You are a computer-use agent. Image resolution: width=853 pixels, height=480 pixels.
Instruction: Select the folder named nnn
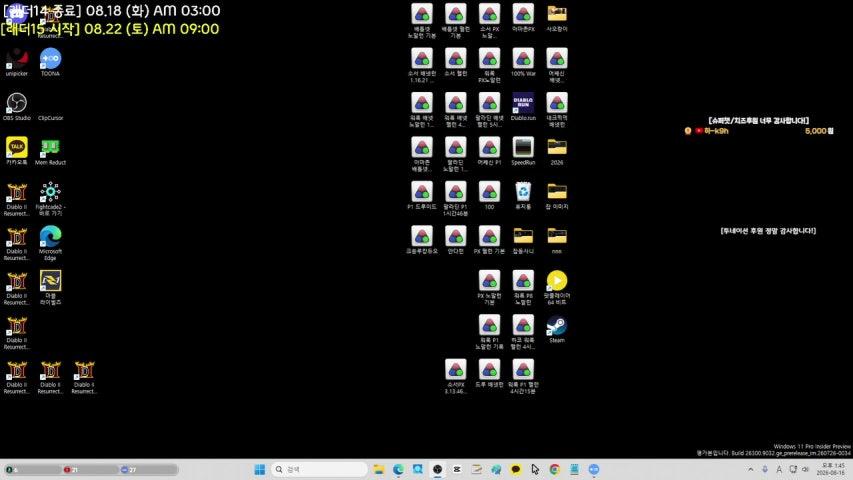click(557, 241)
